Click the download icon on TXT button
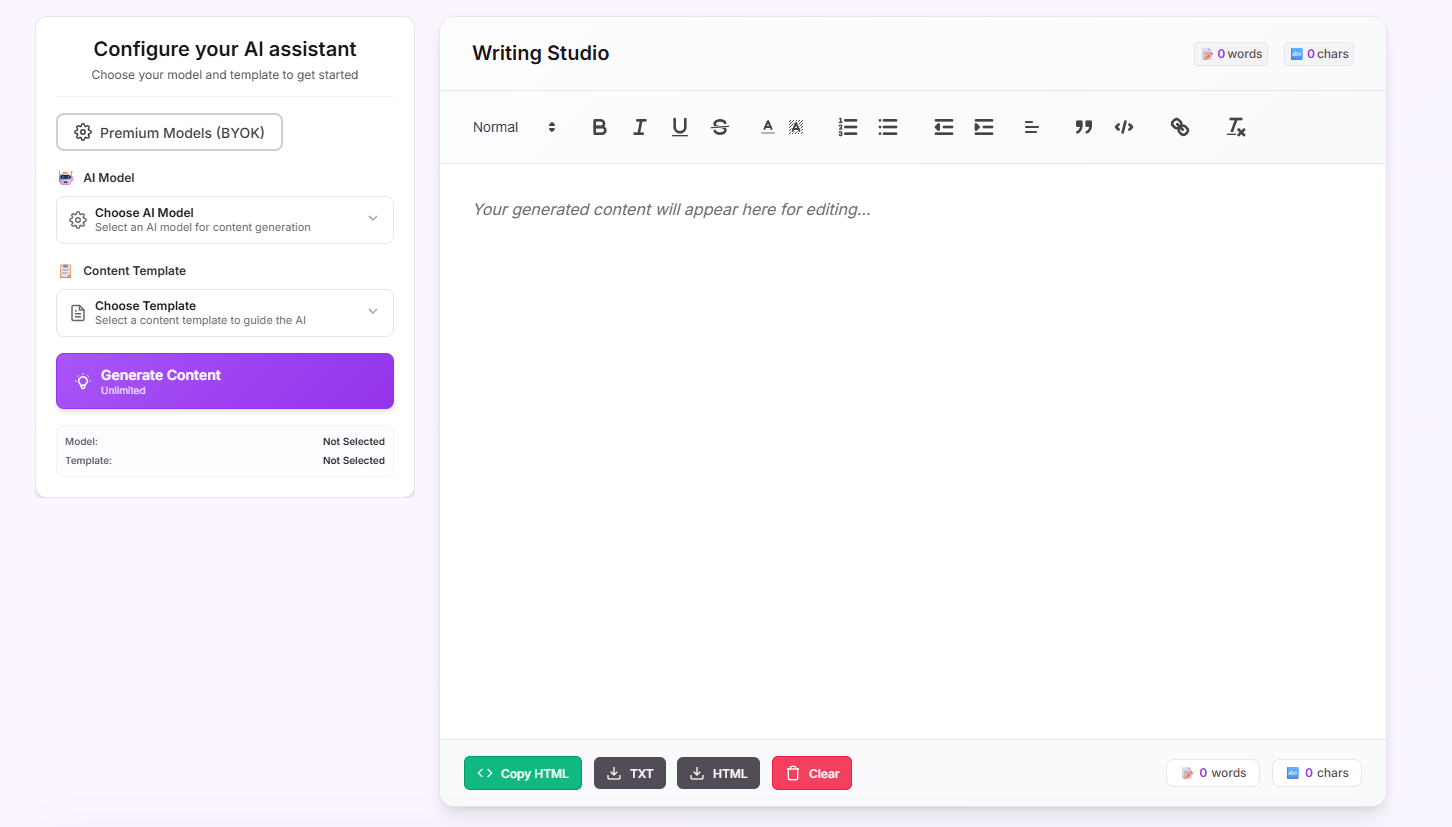1452x827 pixels. (x=614, y=773)
